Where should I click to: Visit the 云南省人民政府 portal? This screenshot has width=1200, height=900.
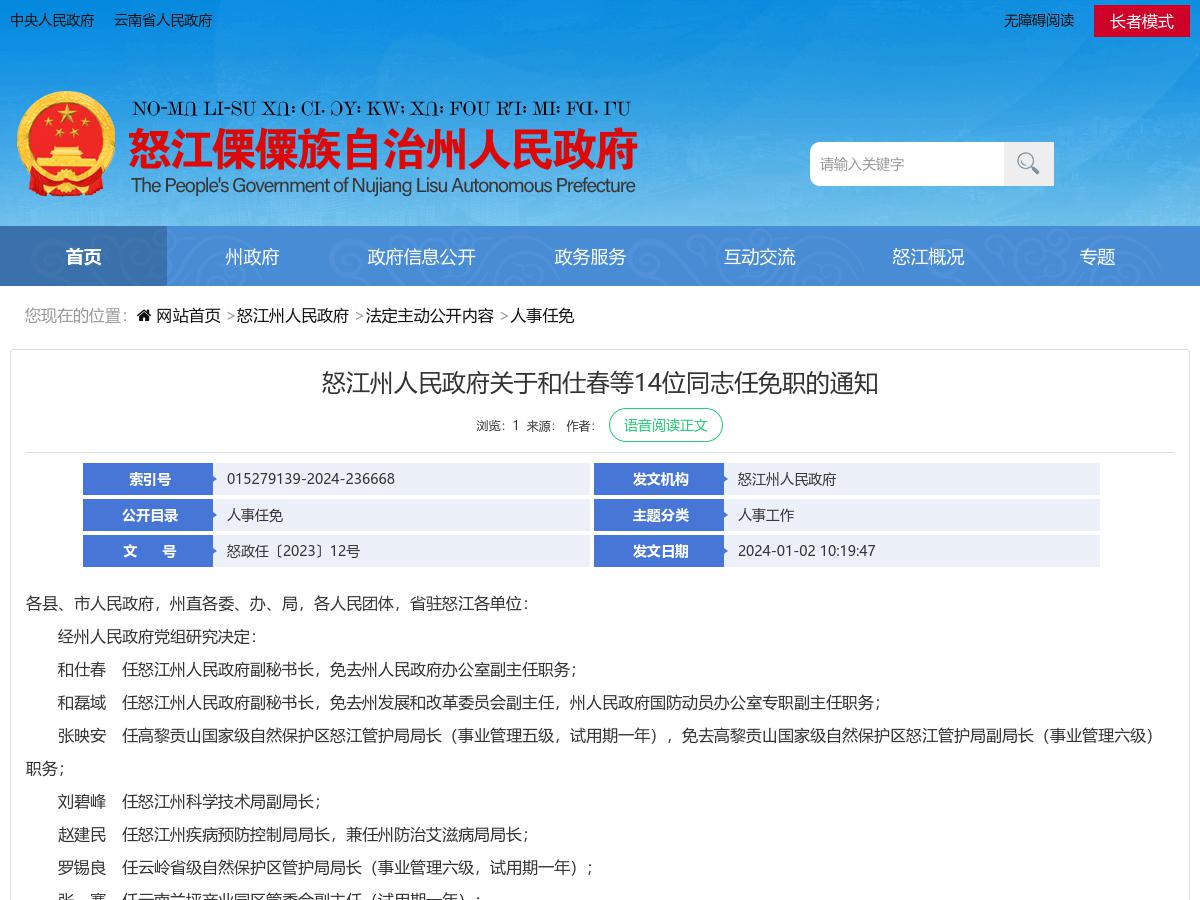click(x=162, y=20)
